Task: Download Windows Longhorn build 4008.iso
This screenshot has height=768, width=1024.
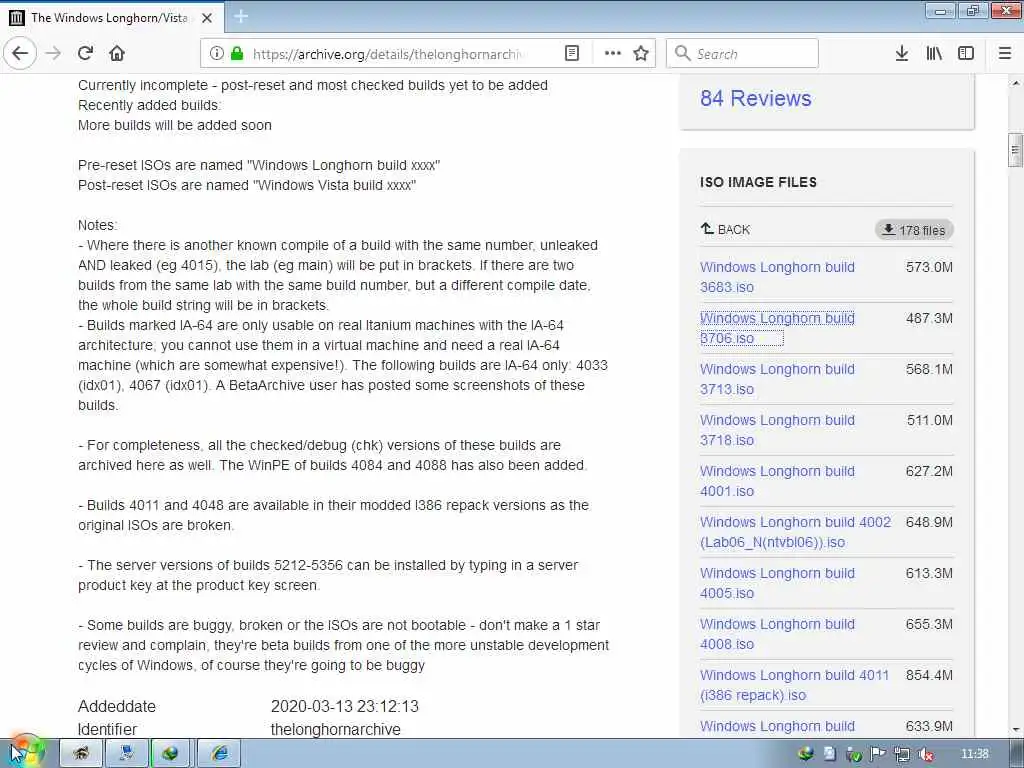Action: [777, 633]
